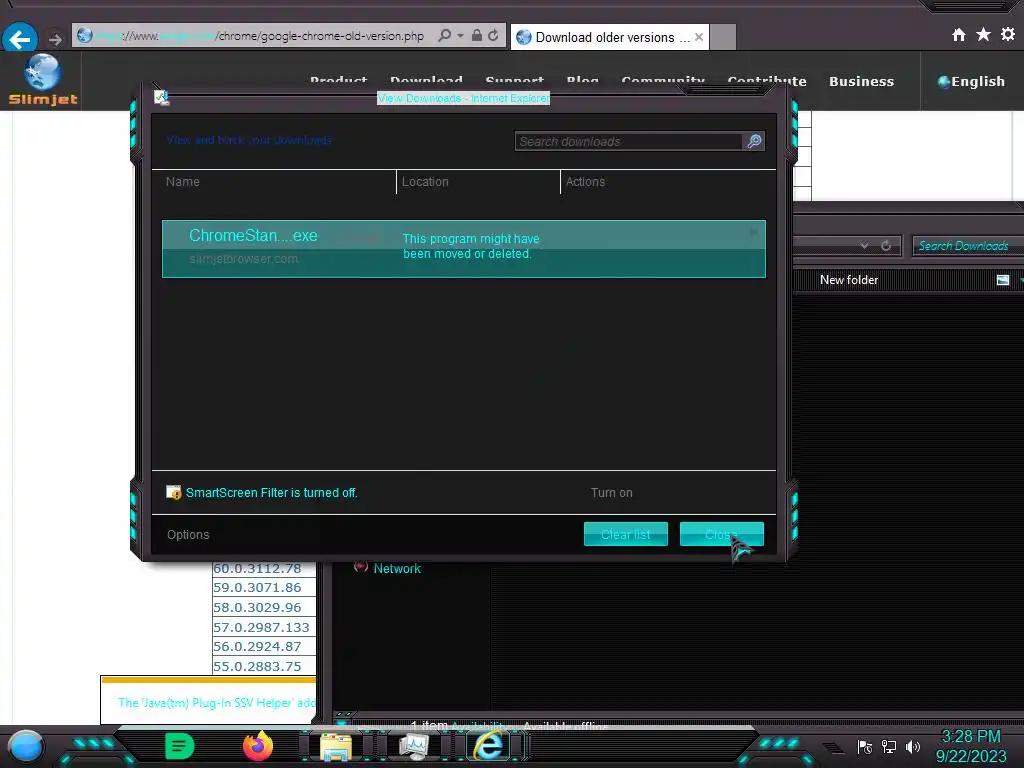Viewport: 1024px width, 768px height.
Task: Open the English language selector
Action: [x=971, y=82]
